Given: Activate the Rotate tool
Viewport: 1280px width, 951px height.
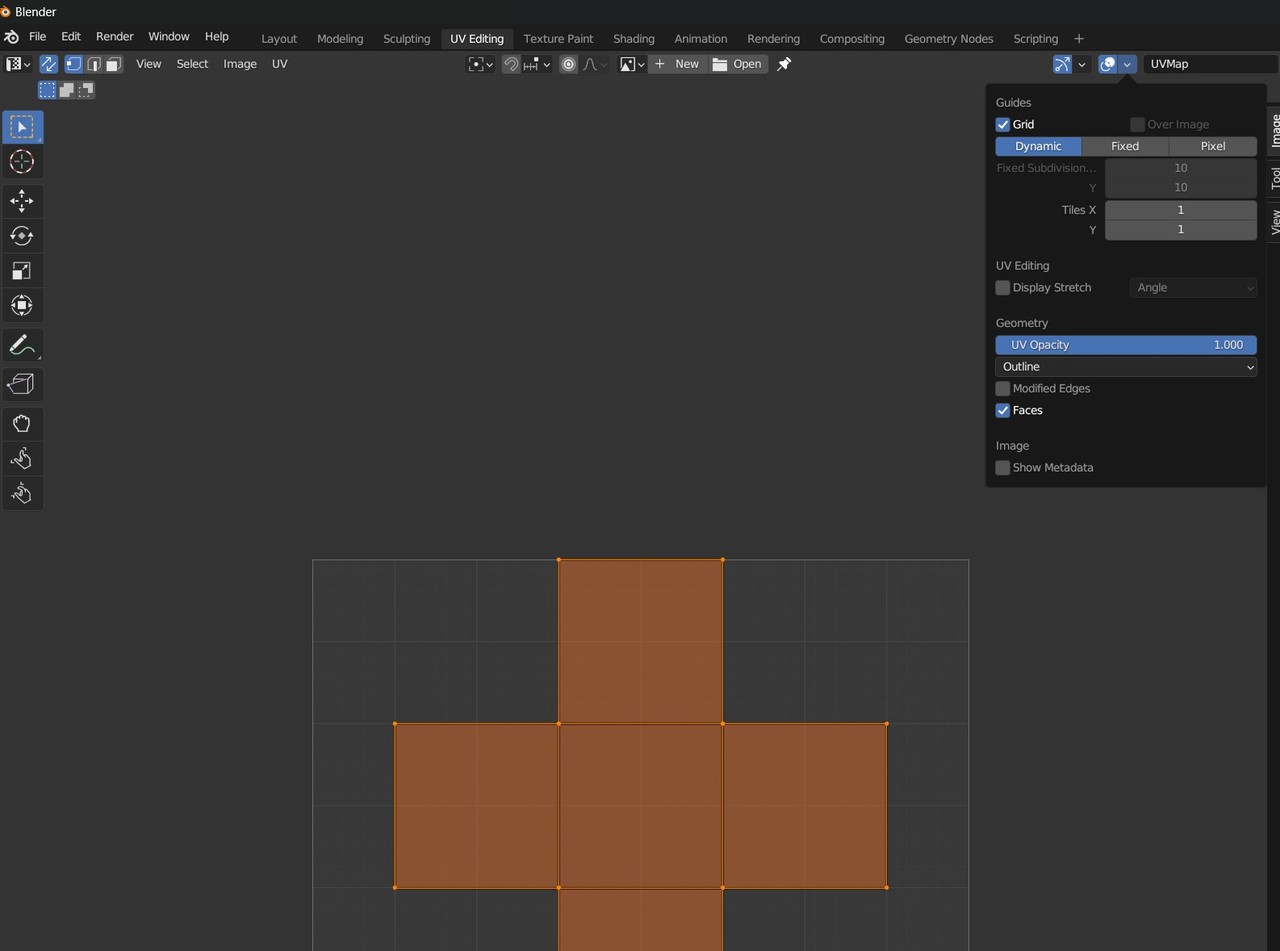Looking at the screenshot, I should (x=22, y=236).
